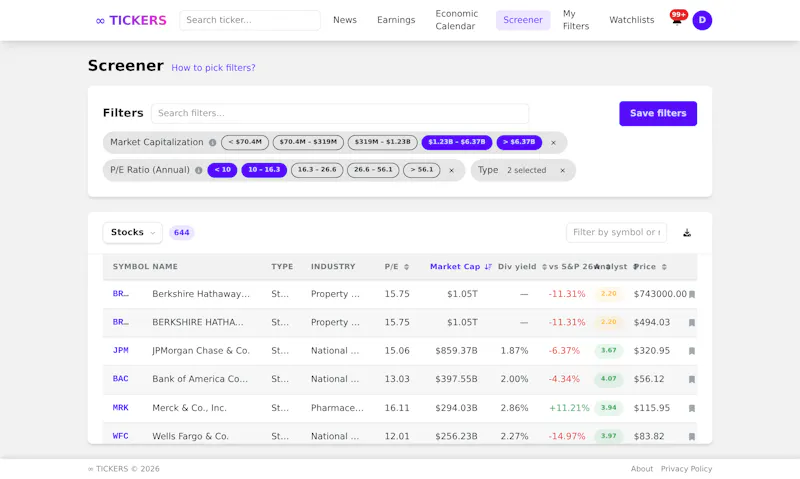Open WFC ticker symbol link
This screenshot has height=479, width=800.
click(x=120, y=436)
